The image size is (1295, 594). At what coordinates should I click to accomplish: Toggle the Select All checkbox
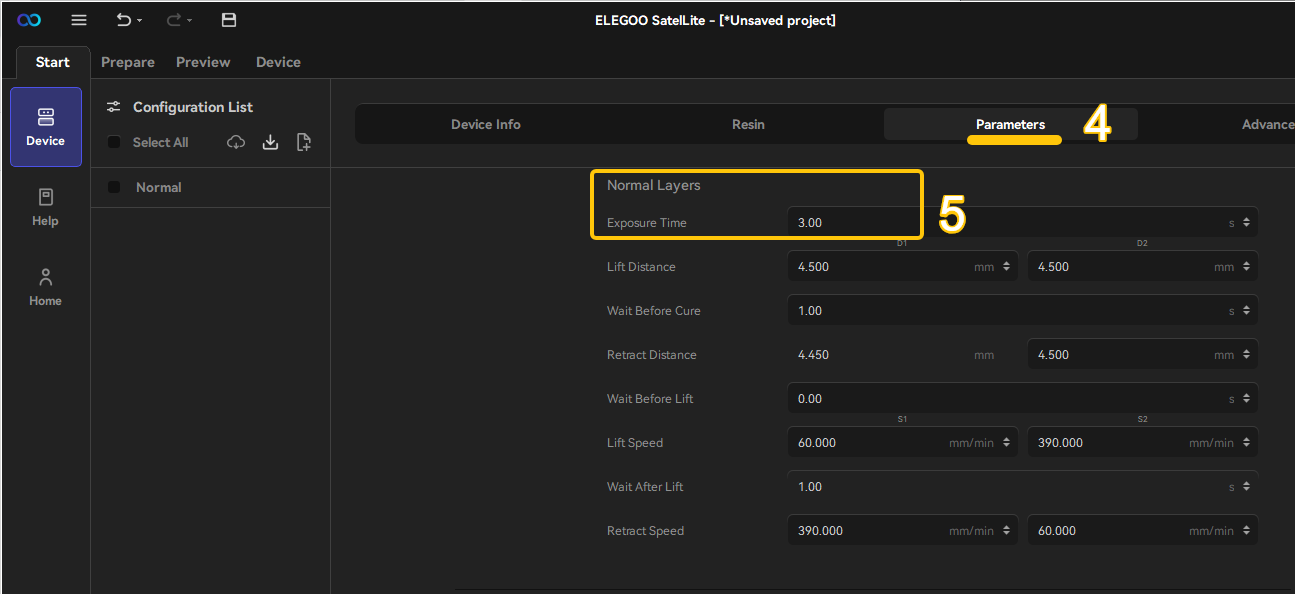pos(114,142)
